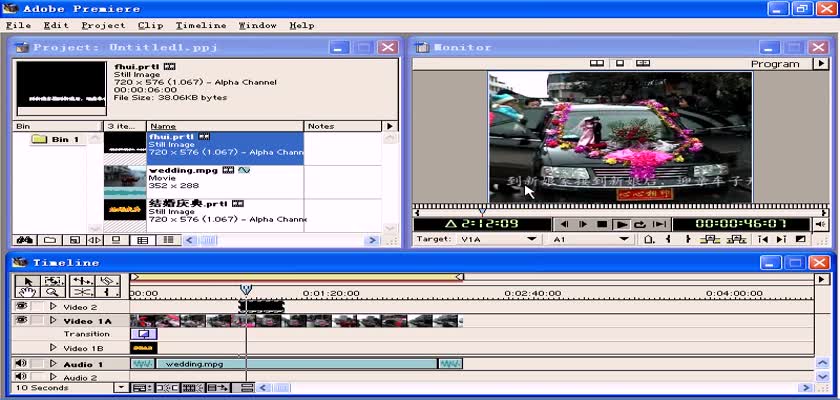Screen dimensions: 840x400
Task: Go to Previous Edit in Monitor
Action: [763, 239]
